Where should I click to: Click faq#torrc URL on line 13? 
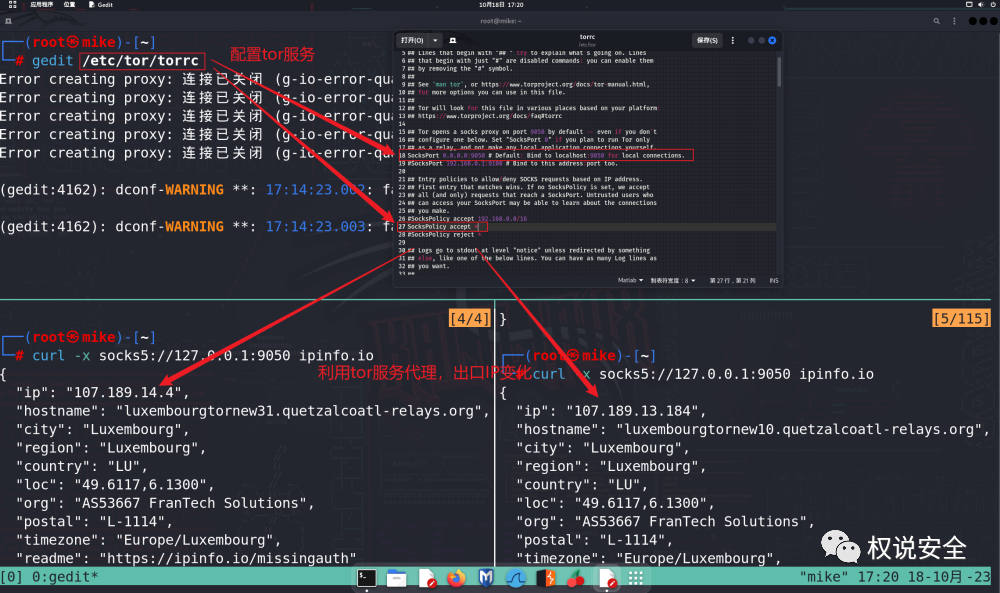tap(490, 116)
